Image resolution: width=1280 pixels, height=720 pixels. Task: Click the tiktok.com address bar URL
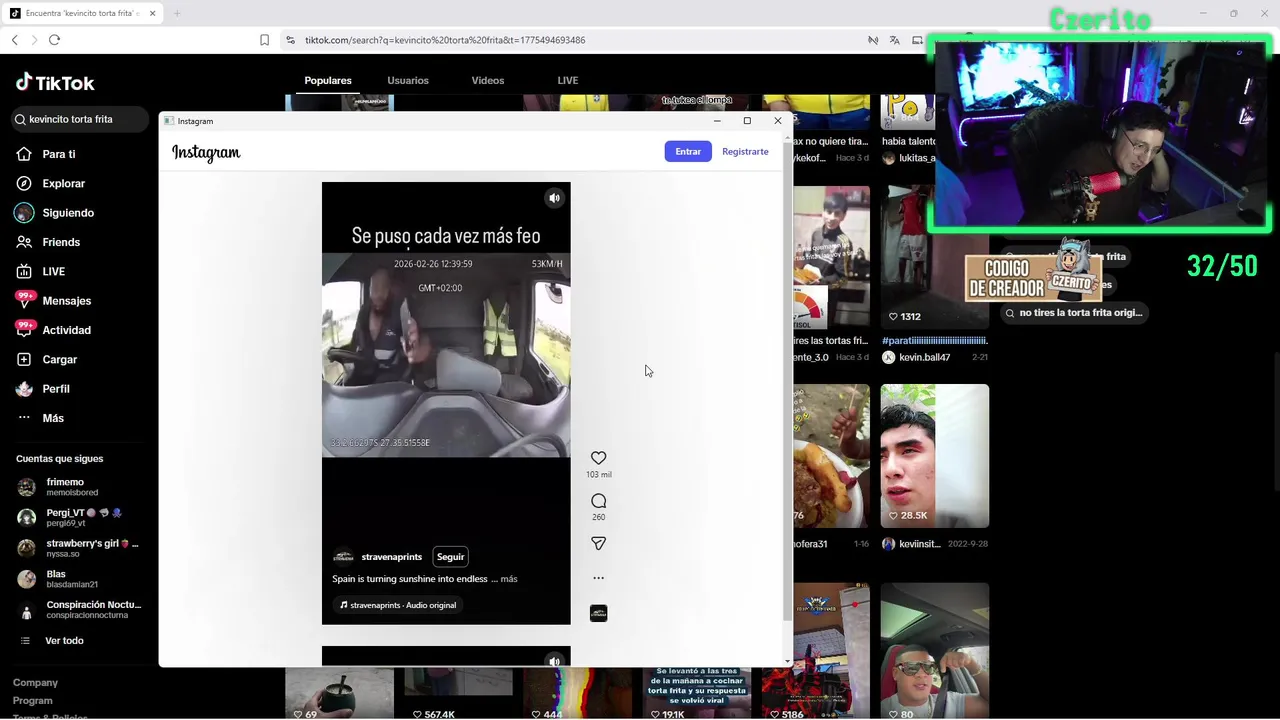point(445,40)
